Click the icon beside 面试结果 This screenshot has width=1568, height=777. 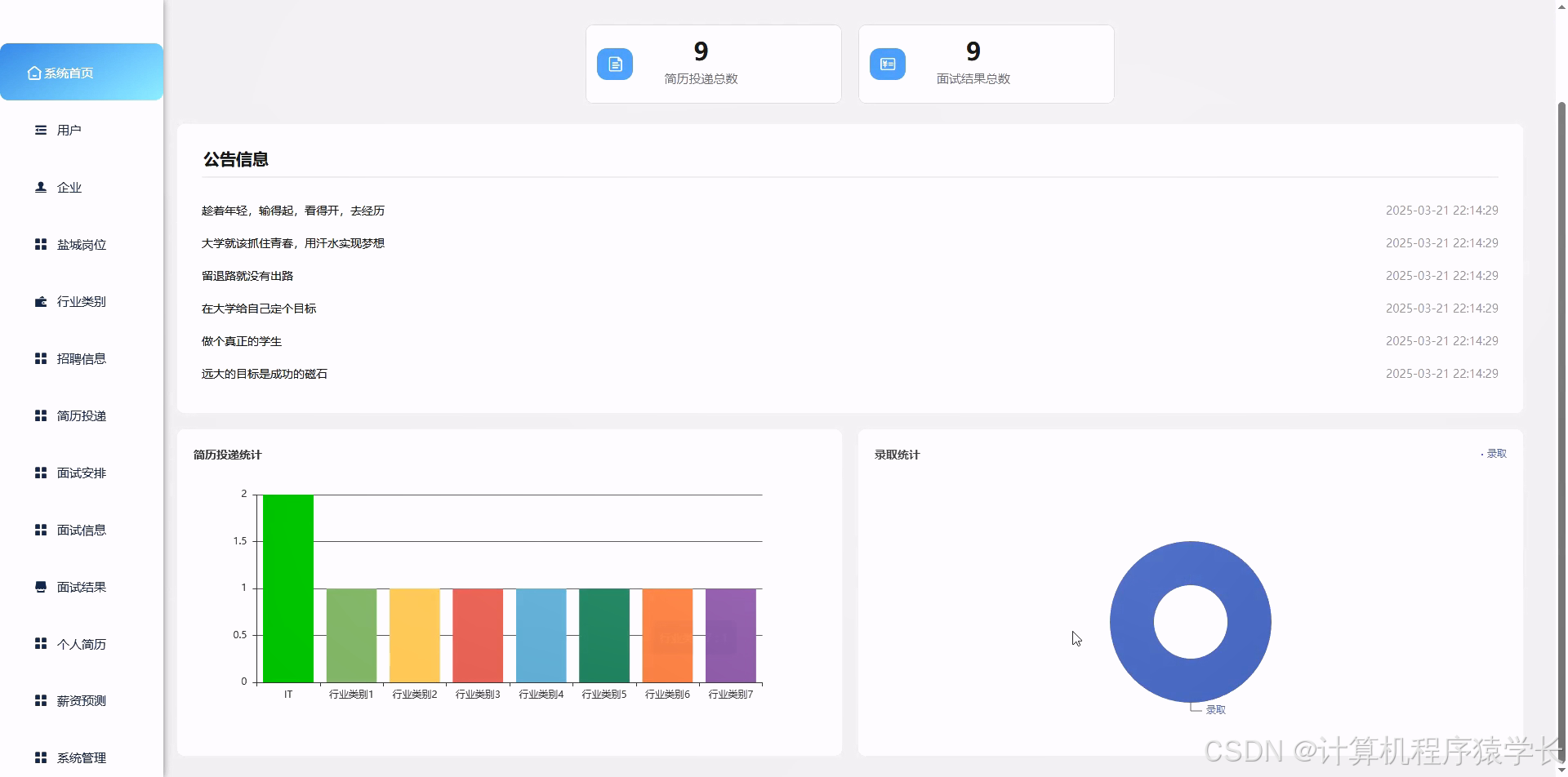(x=41, y=587)
